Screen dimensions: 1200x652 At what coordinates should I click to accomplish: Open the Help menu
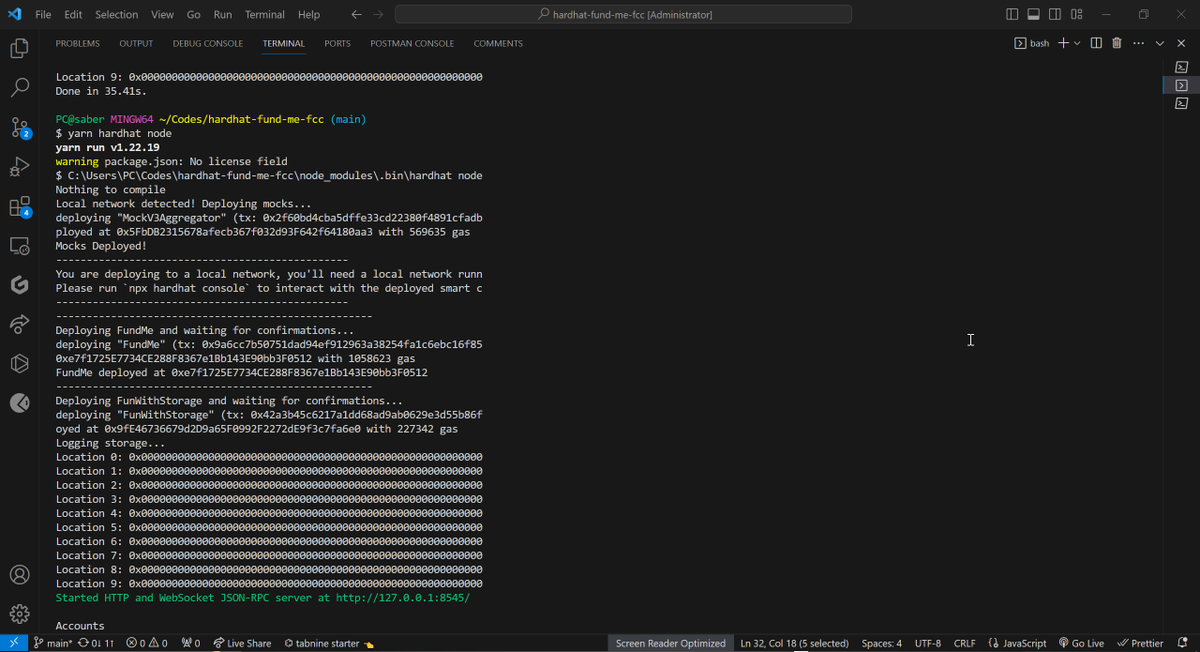(309, 14)
